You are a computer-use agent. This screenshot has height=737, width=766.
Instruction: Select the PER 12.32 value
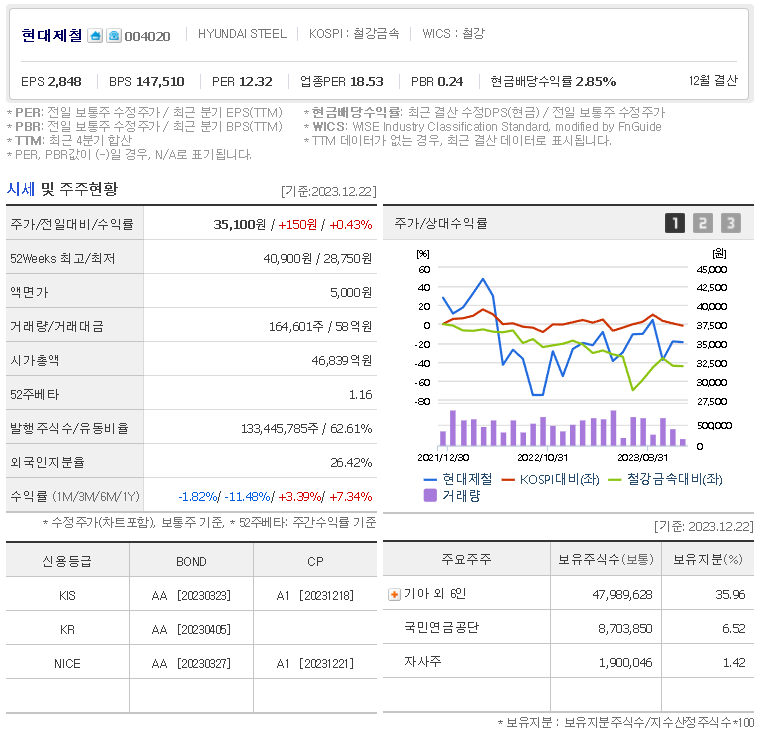pyautogui.click(x=242, y=82)
